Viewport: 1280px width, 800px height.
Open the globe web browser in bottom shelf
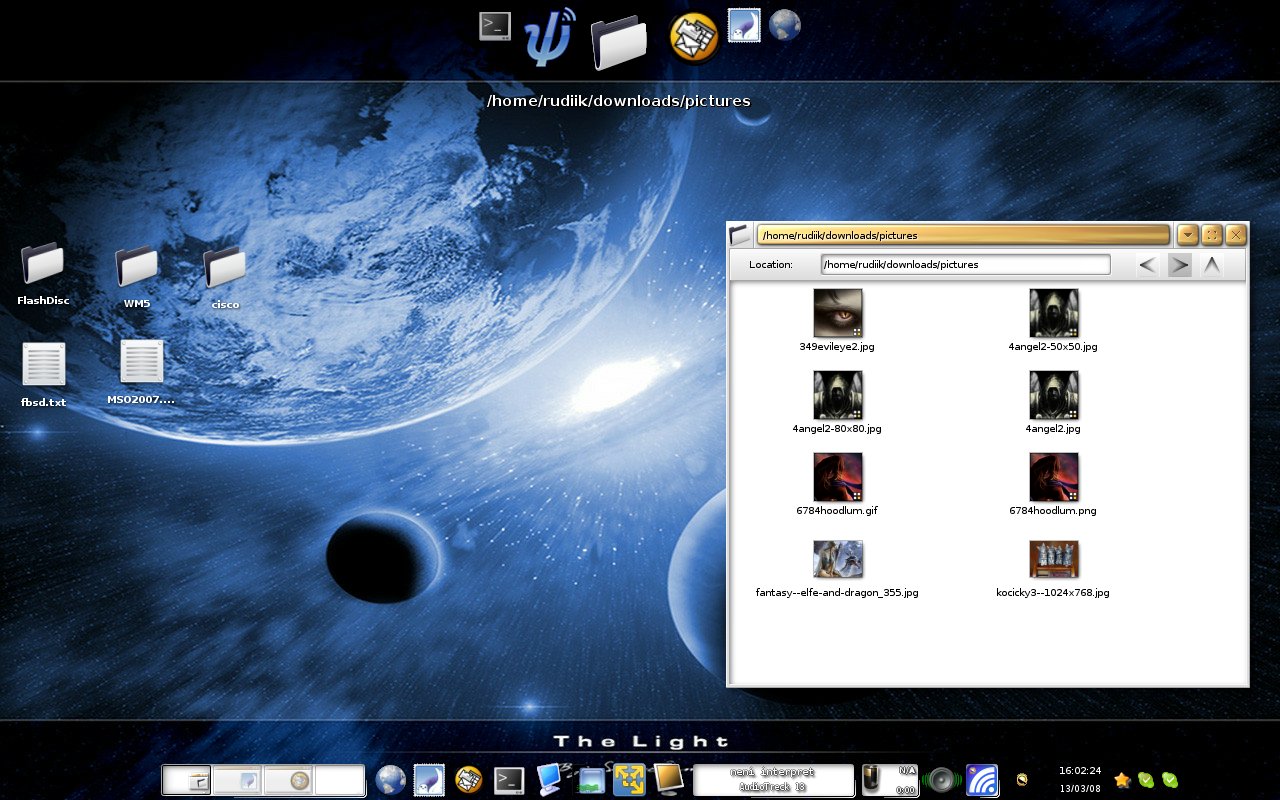[x=390, y=780]
